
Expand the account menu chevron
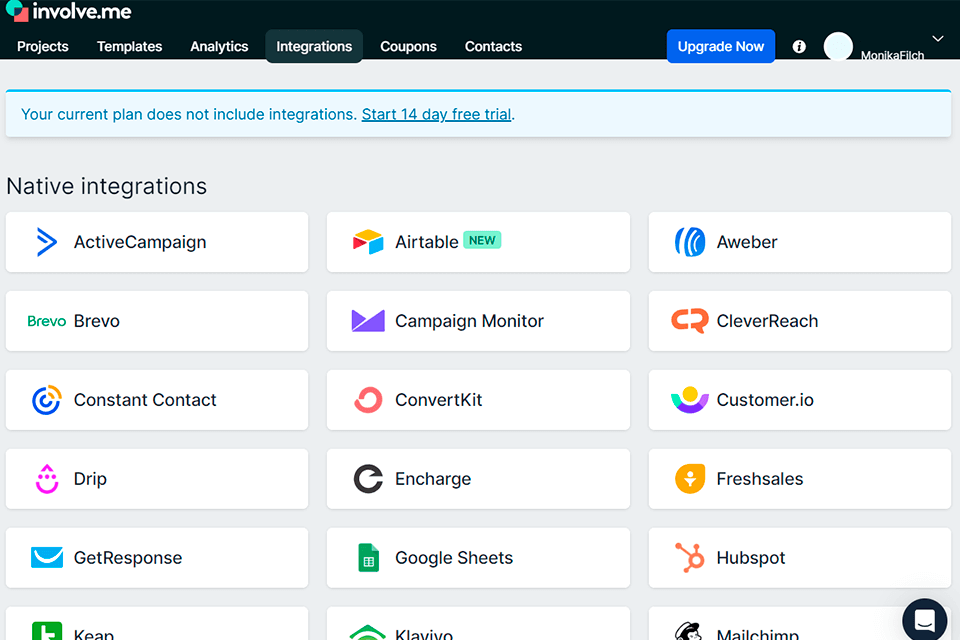(x=937, y=39)
